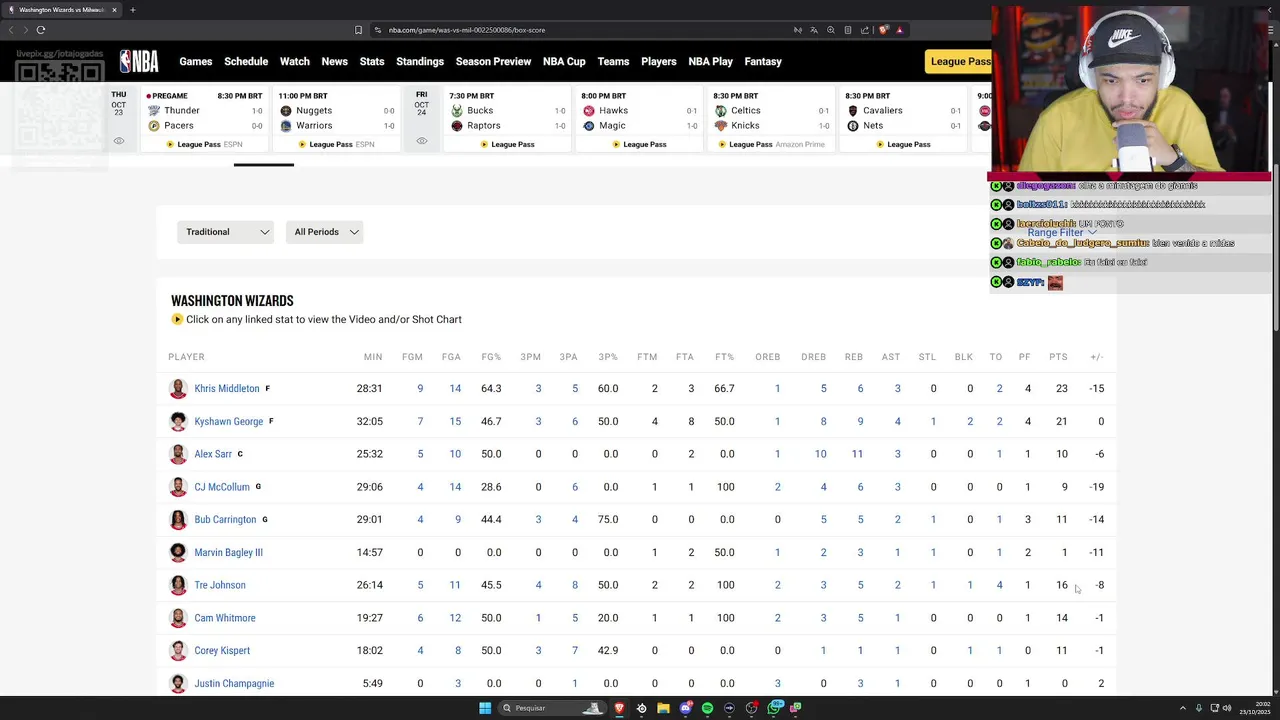Click Windows Start button on taskbar
Image resolution: width=1280 pixels, height=720 pixels.
(x=485, y=708)
